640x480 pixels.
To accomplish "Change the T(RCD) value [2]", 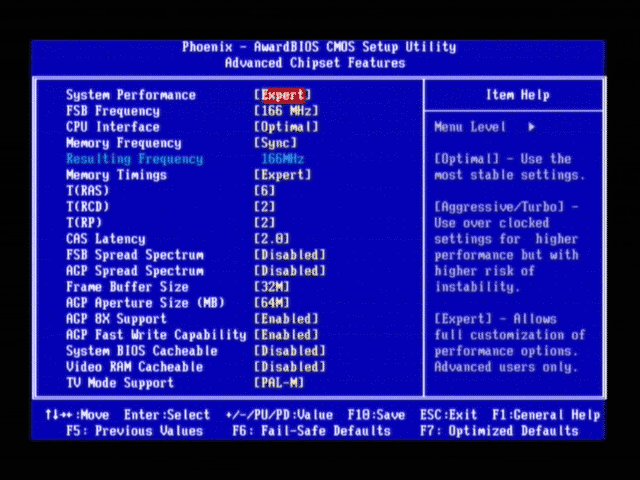I will (264, 207).
